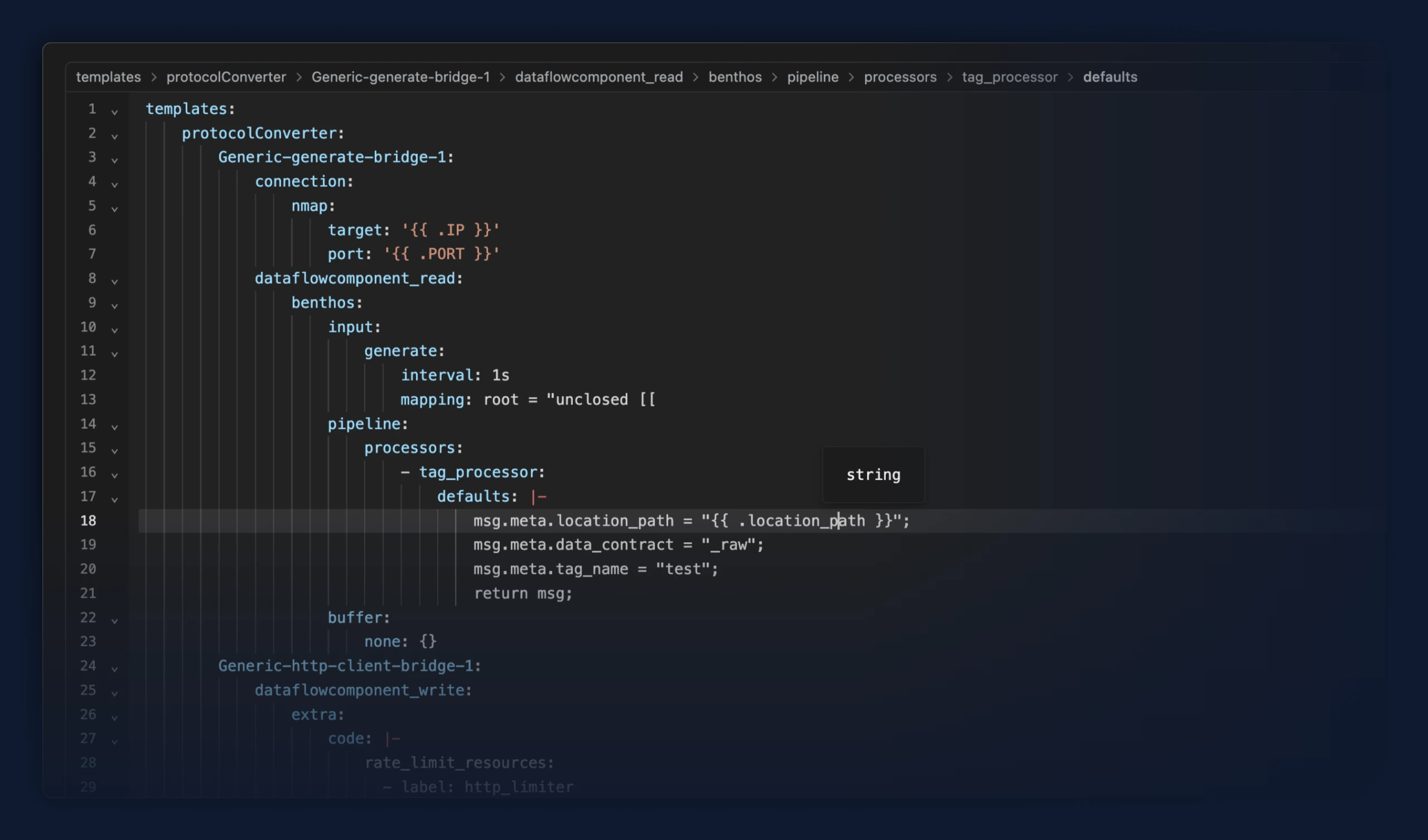Collapse the fold arrow on line 1

(114, 112)
